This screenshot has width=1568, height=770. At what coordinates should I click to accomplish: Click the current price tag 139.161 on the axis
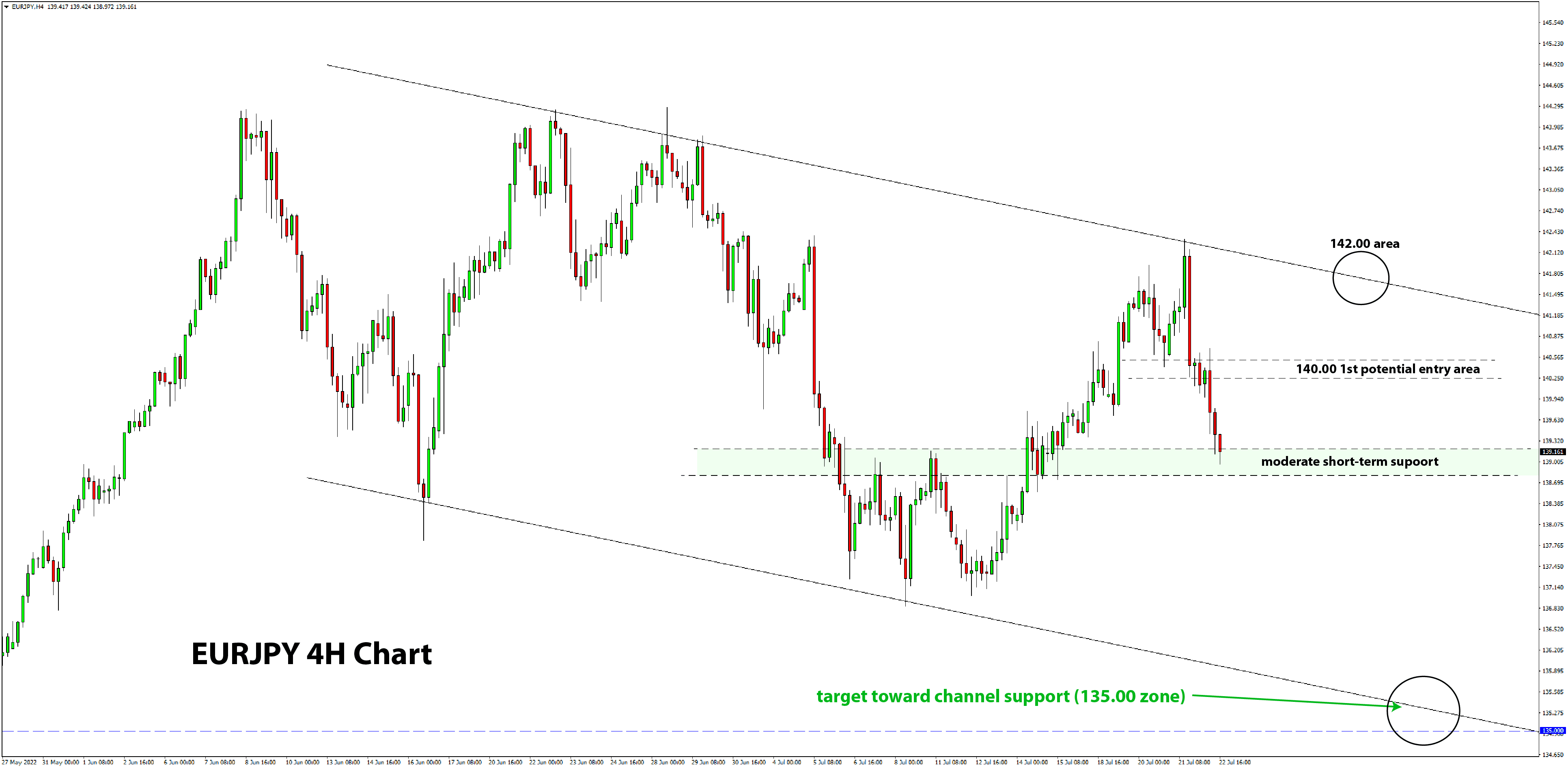tap(1552, 452)
